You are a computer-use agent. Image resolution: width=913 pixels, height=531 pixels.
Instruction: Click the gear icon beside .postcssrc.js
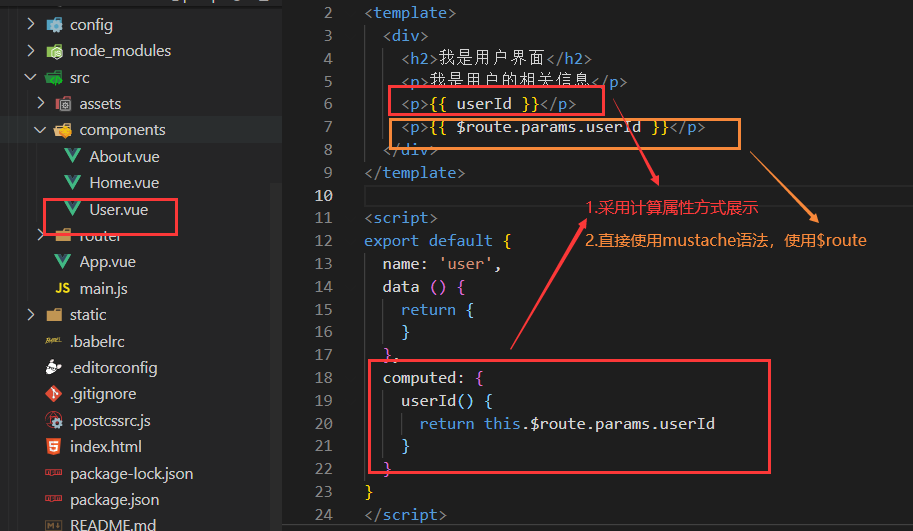(x=54, y=420)
